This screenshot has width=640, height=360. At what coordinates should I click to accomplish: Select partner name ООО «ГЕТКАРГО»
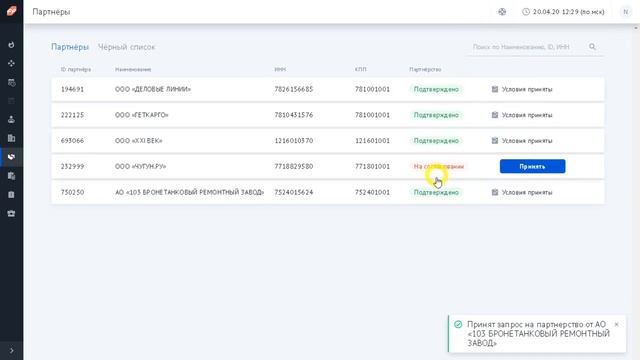141,115
